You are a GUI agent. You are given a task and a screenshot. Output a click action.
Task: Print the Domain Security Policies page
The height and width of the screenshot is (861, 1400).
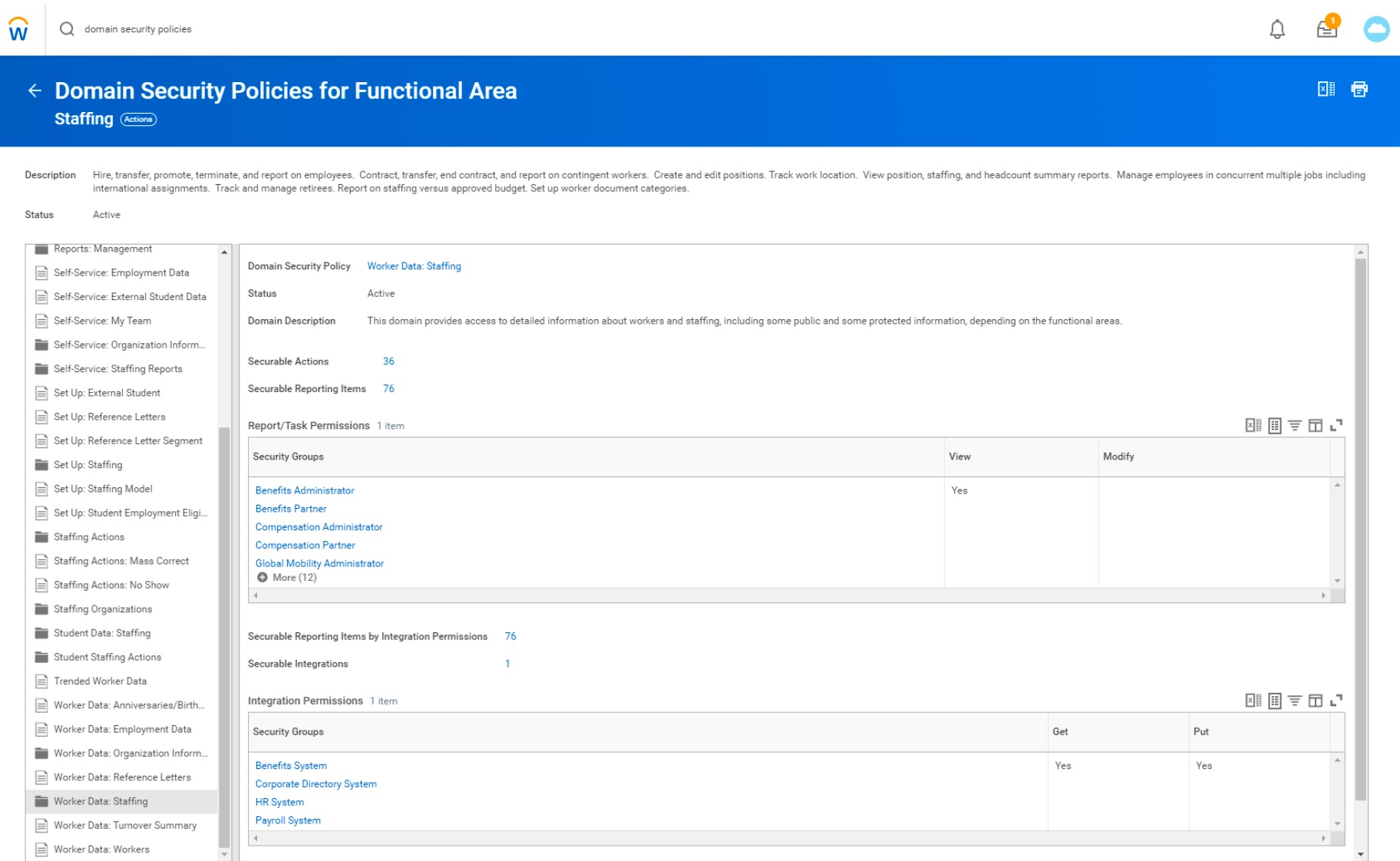coord(1359,89)
